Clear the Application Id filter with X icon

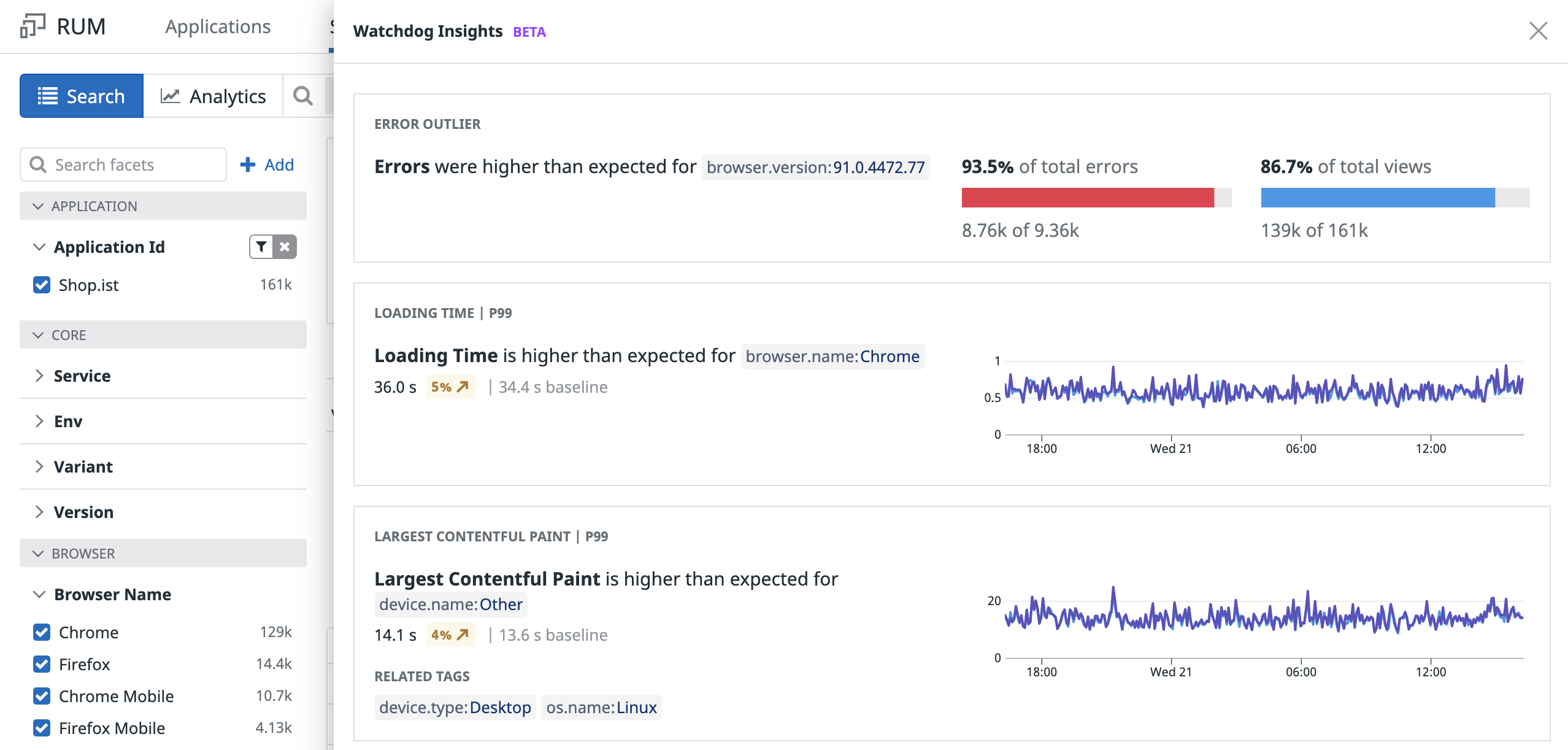click(285, 247)
